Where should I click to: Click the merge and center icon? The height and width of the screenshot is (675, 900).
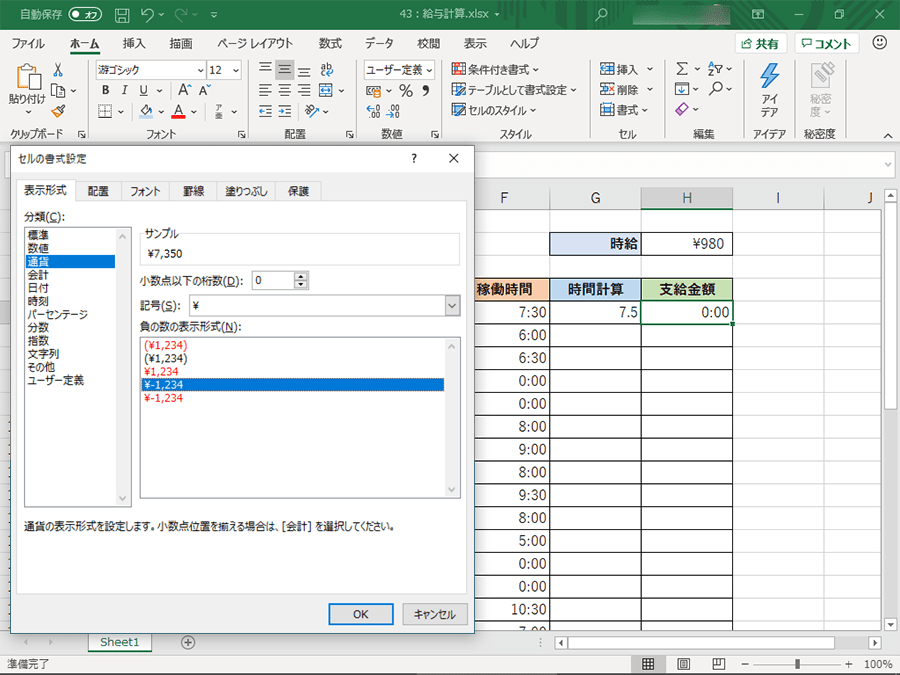pos(325,90)
